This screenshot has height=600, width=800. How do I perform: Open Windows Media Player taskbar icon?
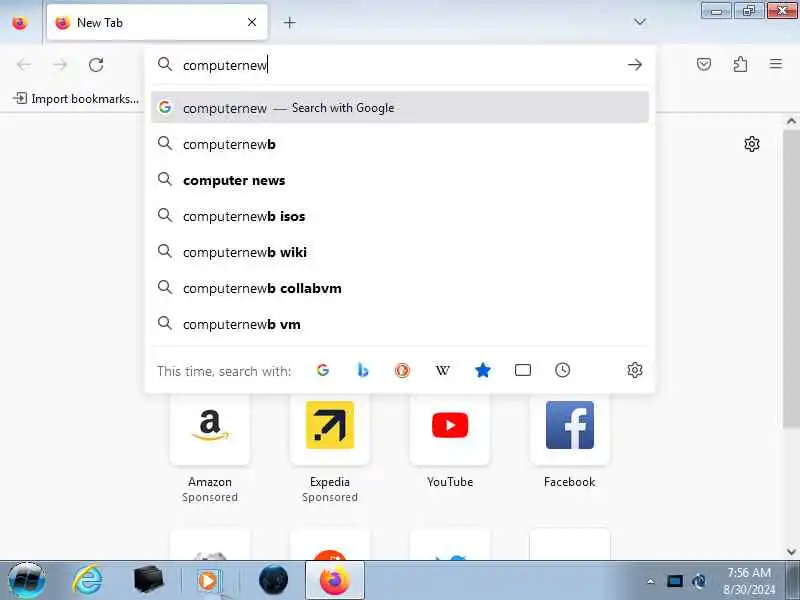[x=208, y=580]
